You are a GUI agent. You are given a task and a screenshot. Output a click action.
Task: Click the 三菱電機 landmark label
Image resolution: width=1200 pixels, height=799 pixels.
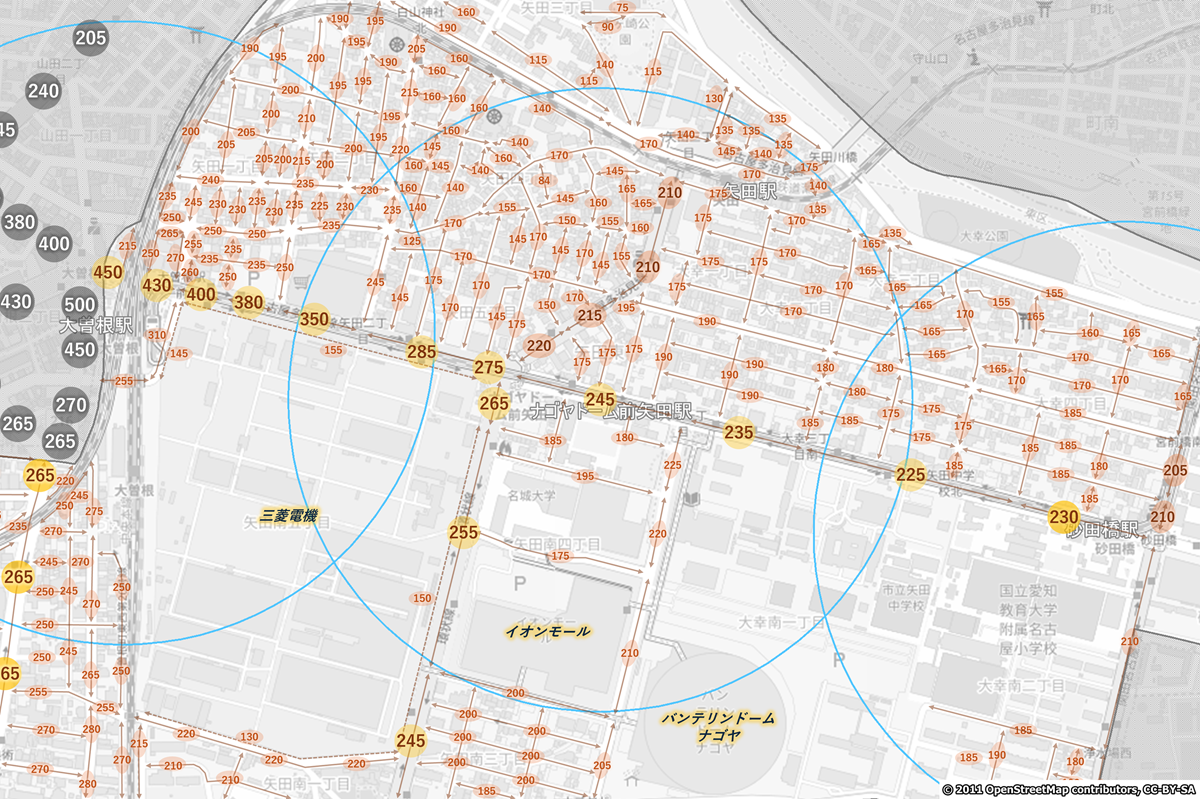[x=288, y=516]
